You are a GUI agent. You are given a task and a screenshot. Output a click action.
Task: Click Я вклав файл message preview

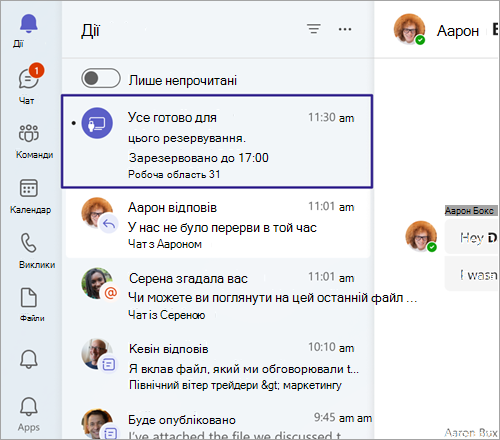click(x=244, y=369)
